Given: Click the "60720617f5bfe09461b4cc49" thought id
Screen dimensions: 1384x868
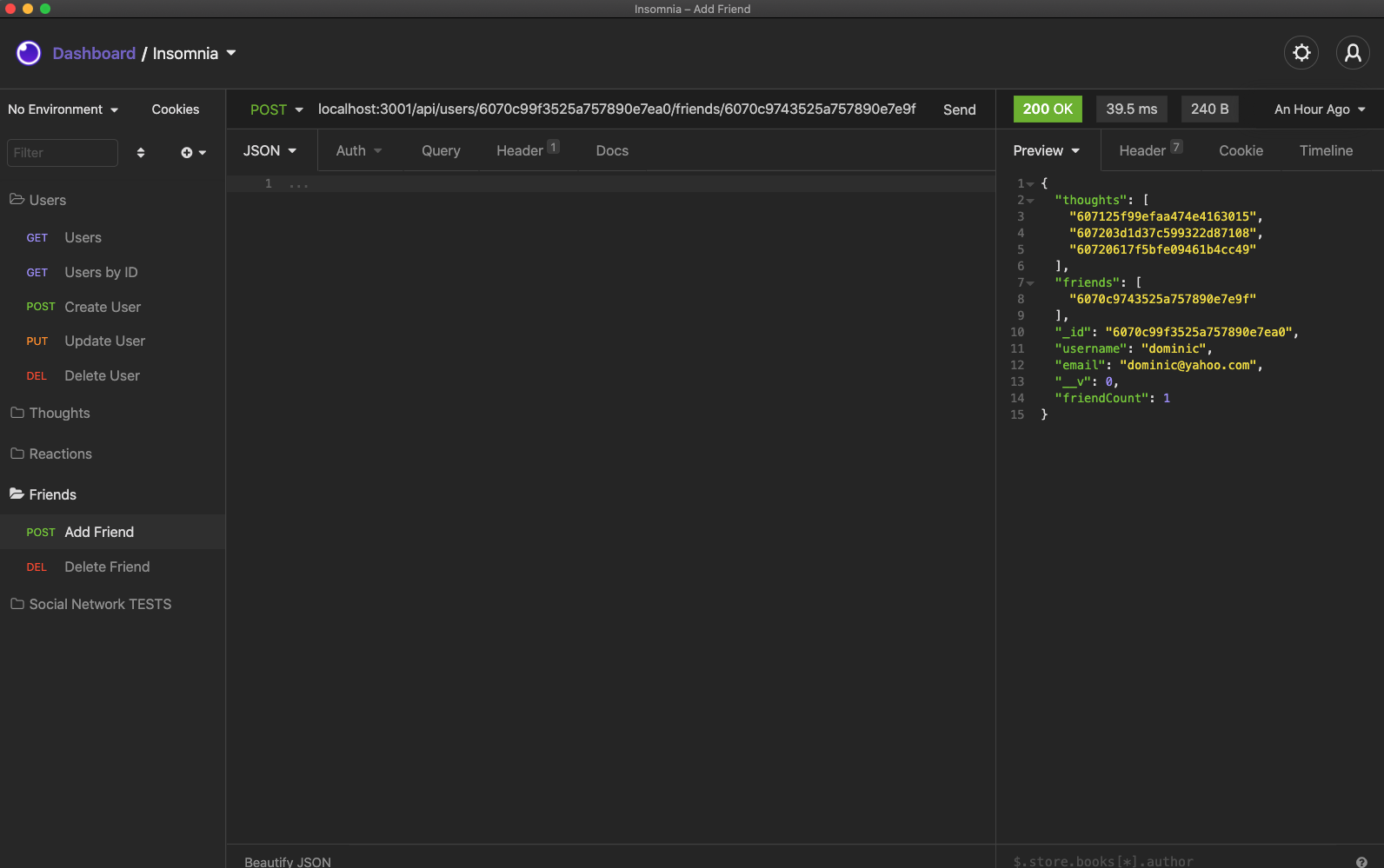Looking at the screenshot, I should pos(1162,250).
